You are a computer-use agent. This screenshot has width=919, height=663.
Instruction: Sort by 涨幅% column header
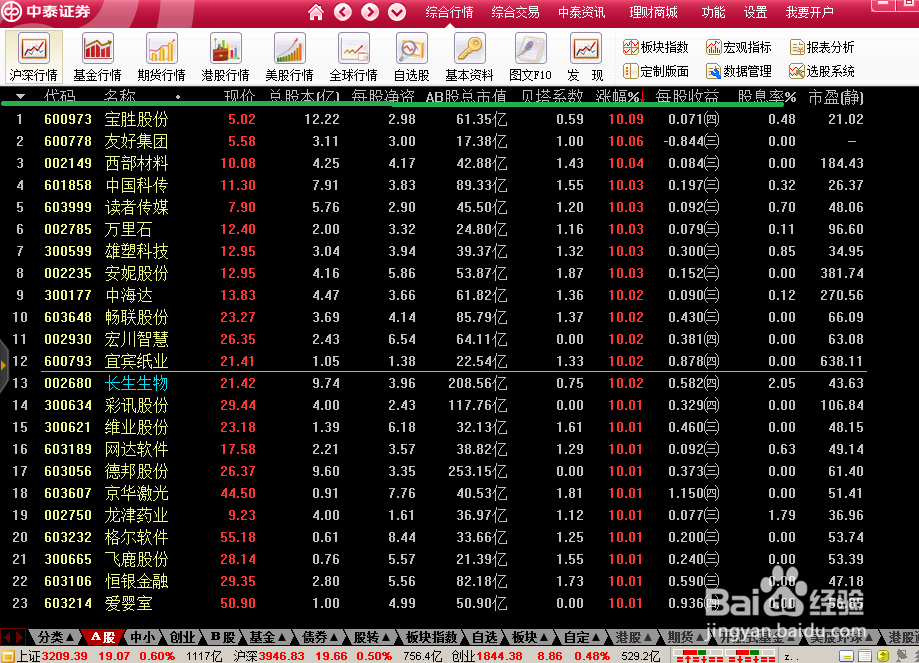620,97
